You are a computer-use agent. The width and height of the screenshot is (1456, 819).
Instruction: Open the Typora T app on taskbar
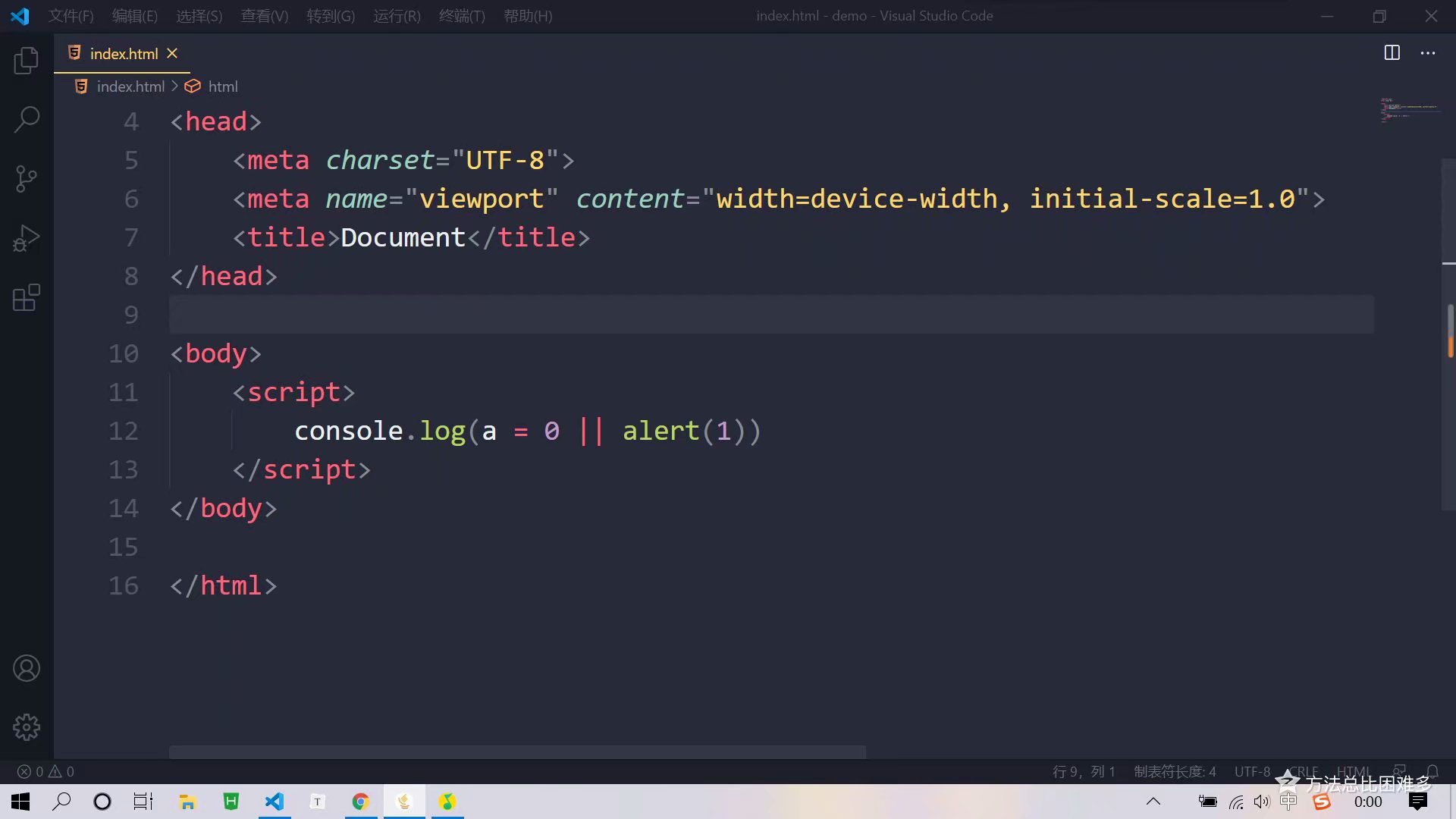pos(318,802)
